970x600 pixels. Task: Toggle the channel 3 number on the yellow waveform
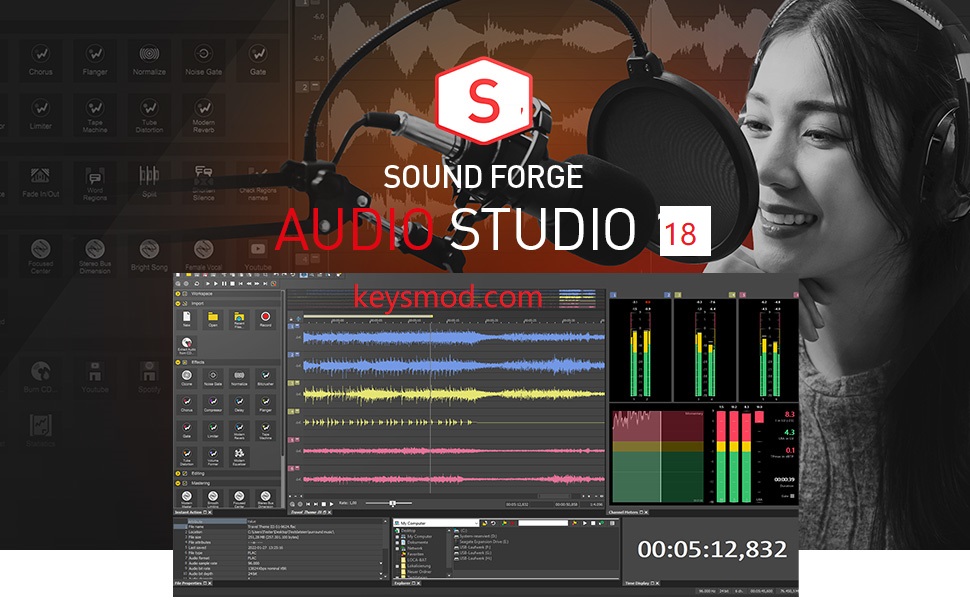point(291,383)
